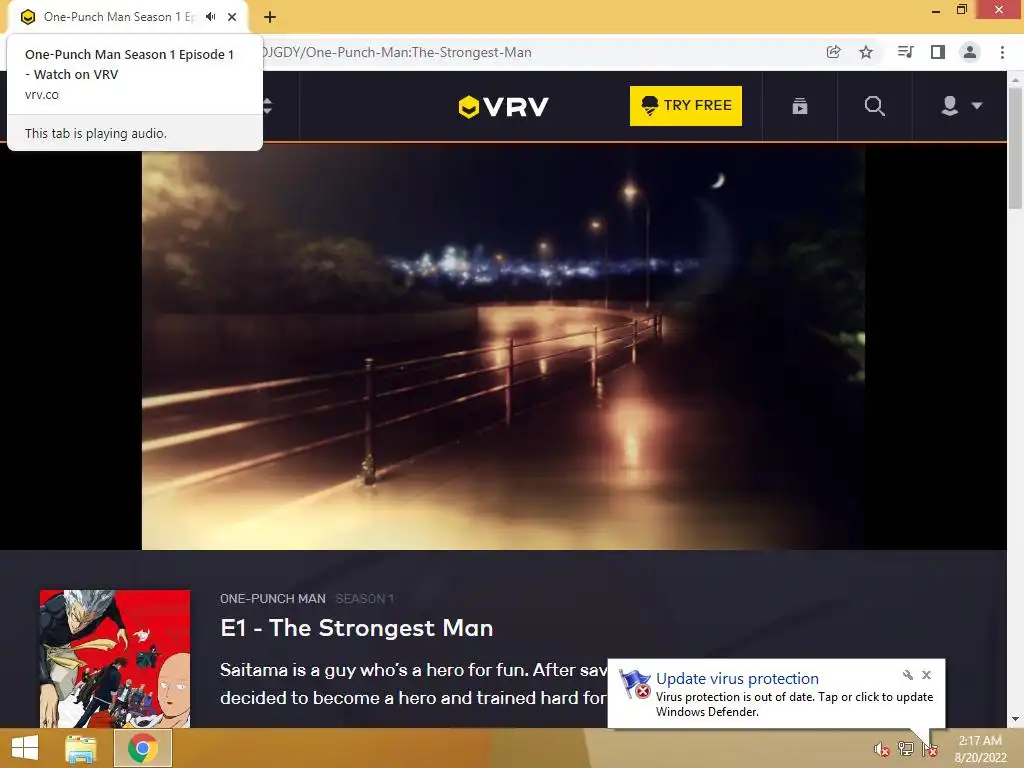
Task: Go to VRV home via the logo
Action: pos(503,106)
